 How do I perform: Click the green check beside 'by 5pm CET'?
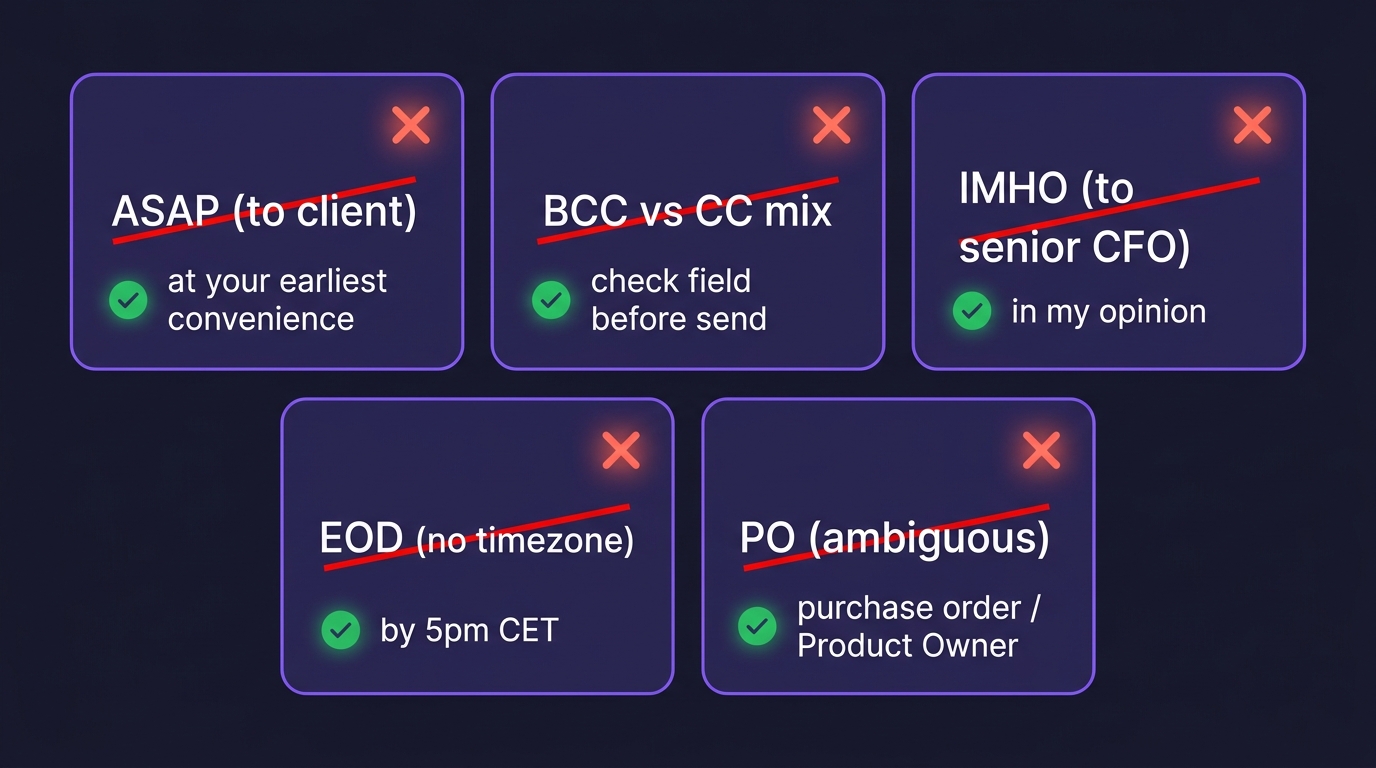341,630
